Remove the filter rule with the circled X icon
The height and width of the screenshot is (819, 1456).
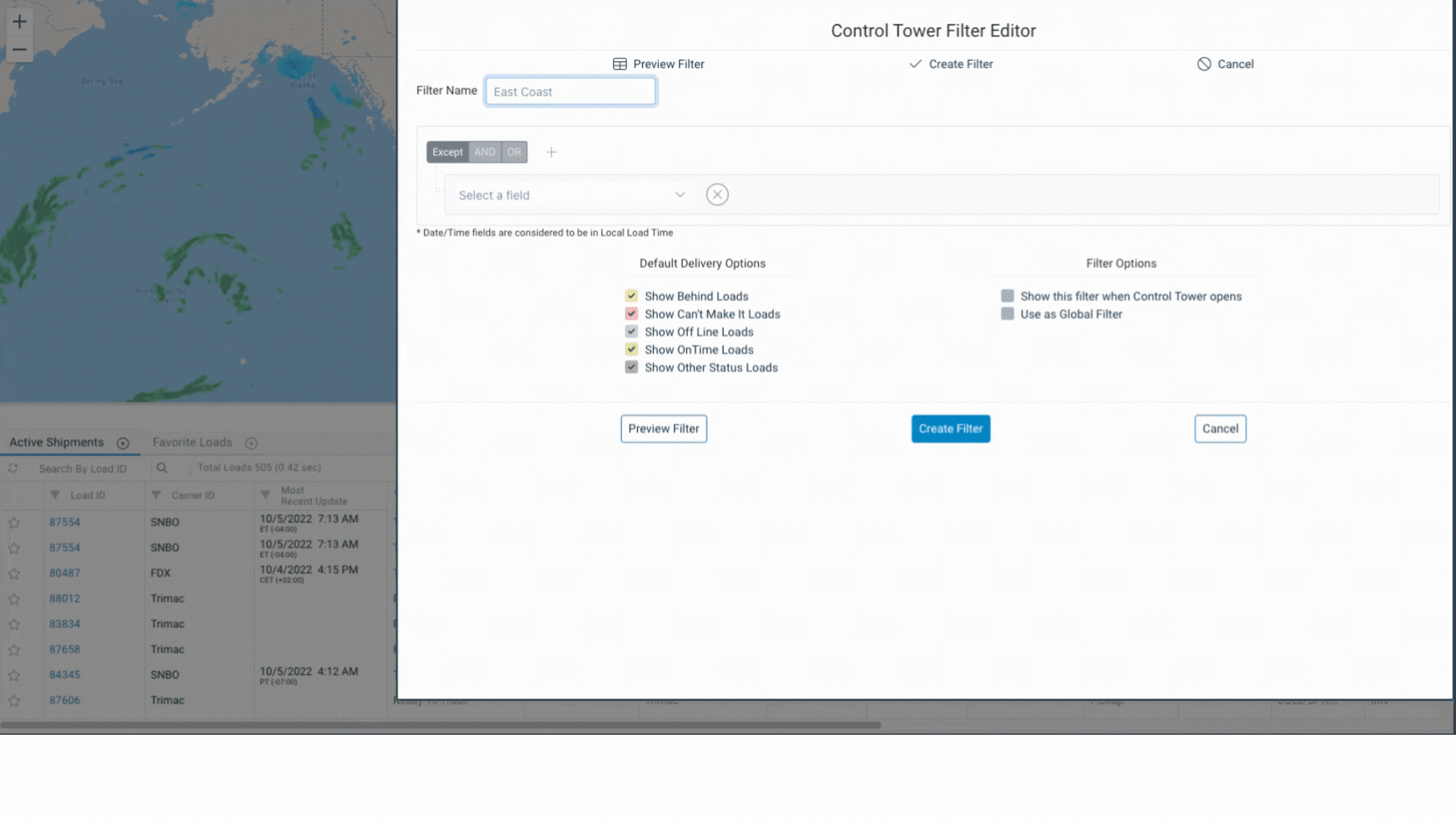[717, 195]
